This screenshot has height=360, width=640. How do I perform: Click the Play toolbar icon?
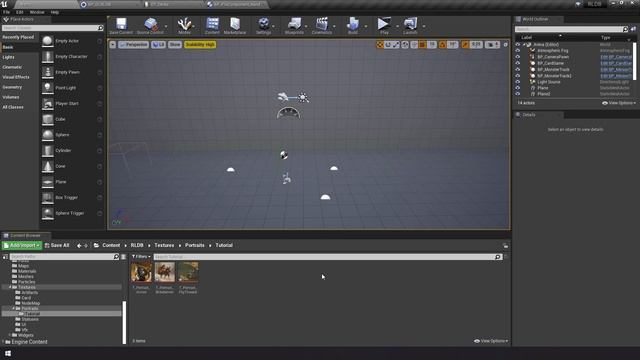(384, 24)
